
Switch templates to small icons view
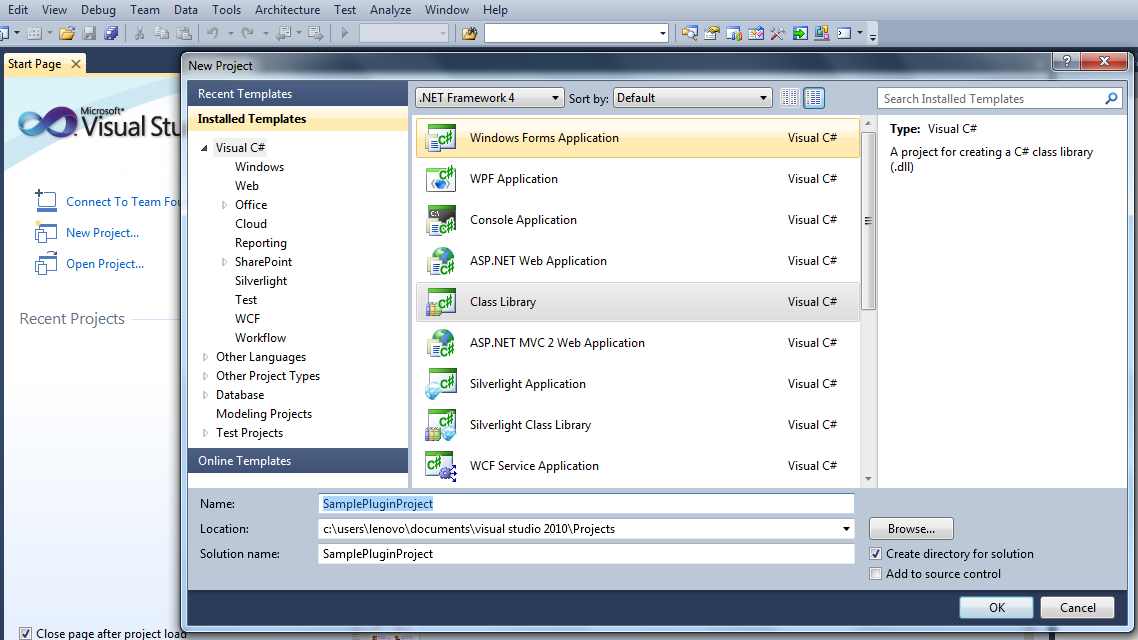click(790, 98)
